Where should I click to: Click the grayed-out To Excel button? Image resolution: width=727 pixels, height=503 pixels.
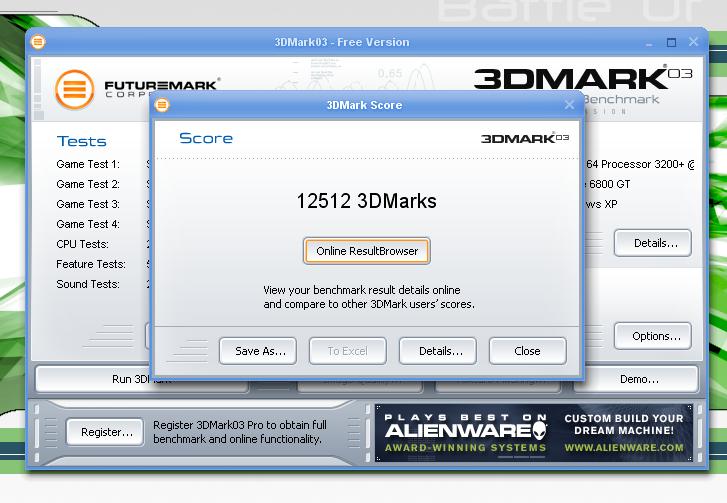[348, 351]
